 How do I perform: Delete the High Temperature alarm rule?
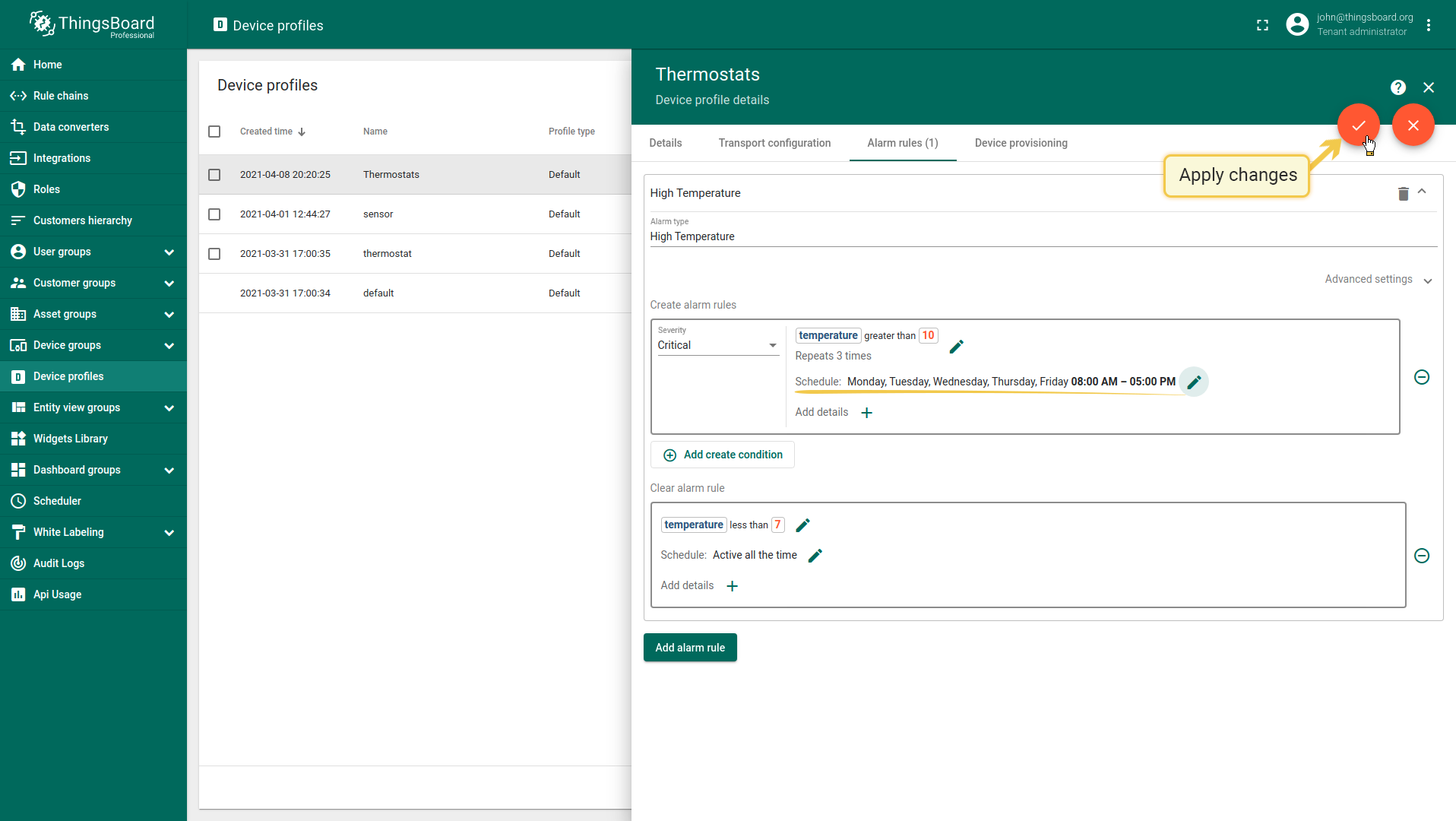(1404, 193)
